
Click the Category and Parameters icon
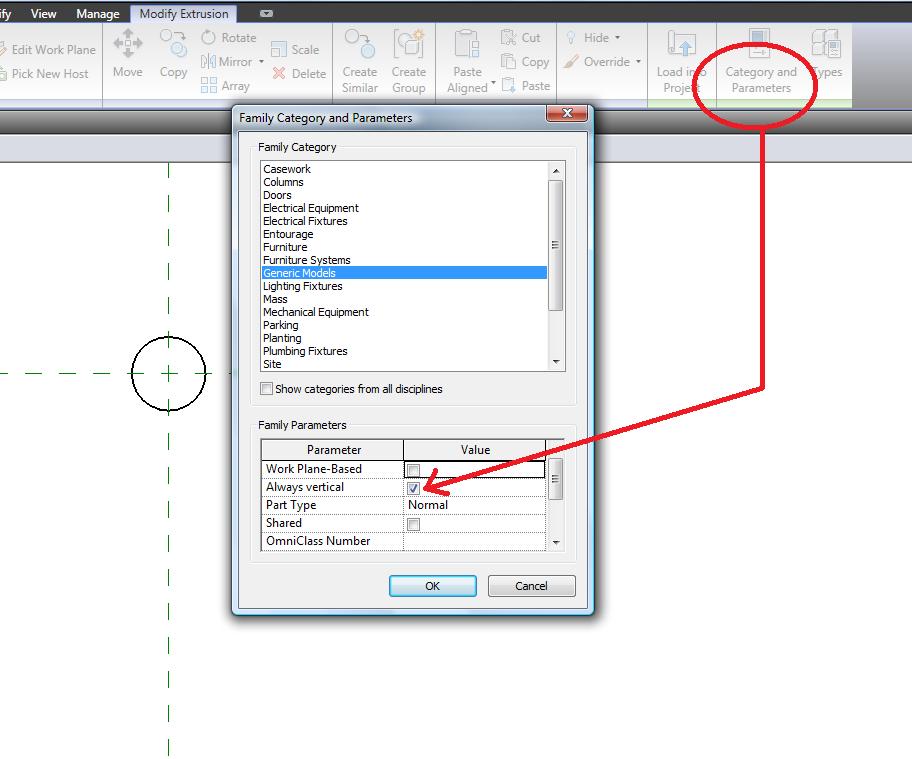(x=759, y=44)
